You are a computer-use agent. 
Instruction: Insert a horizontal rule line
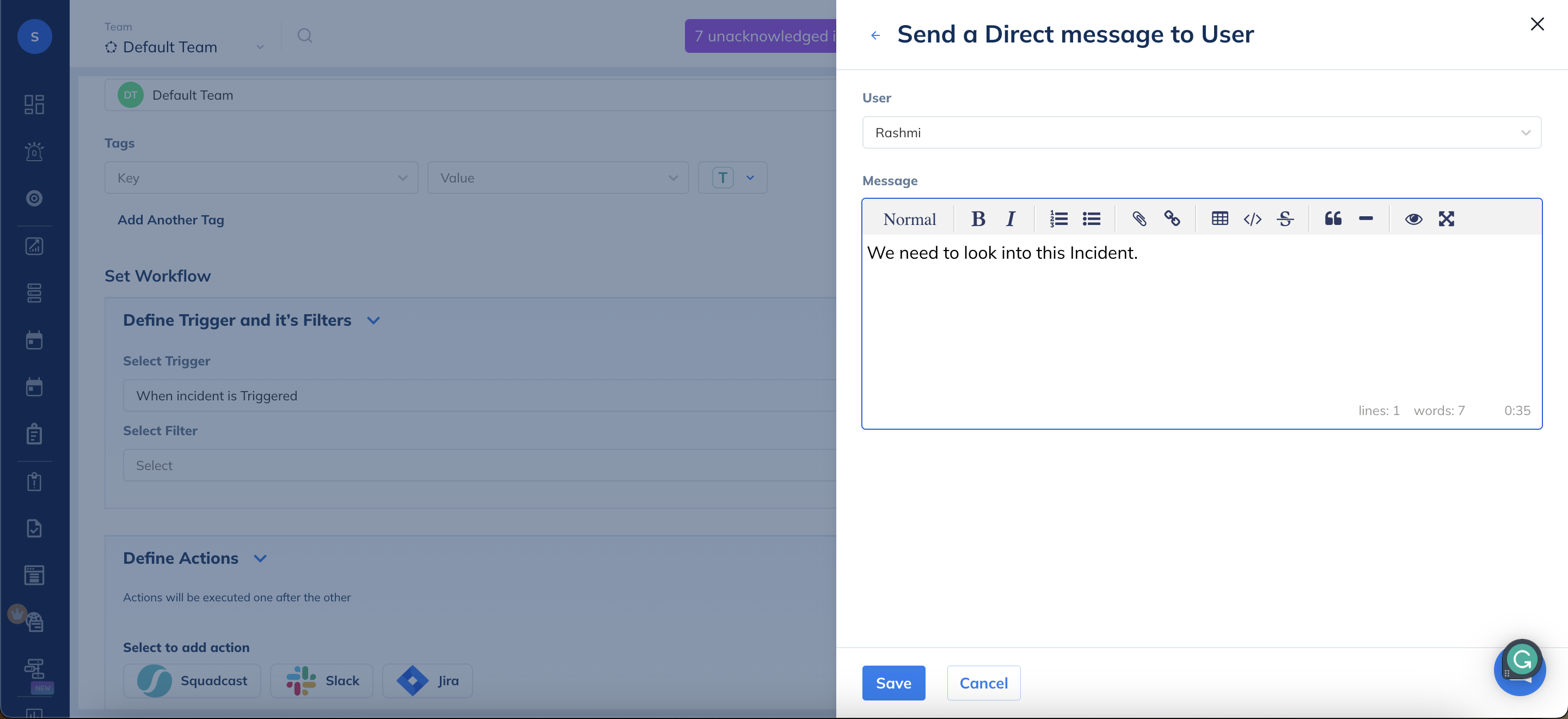click(1365, 218)
